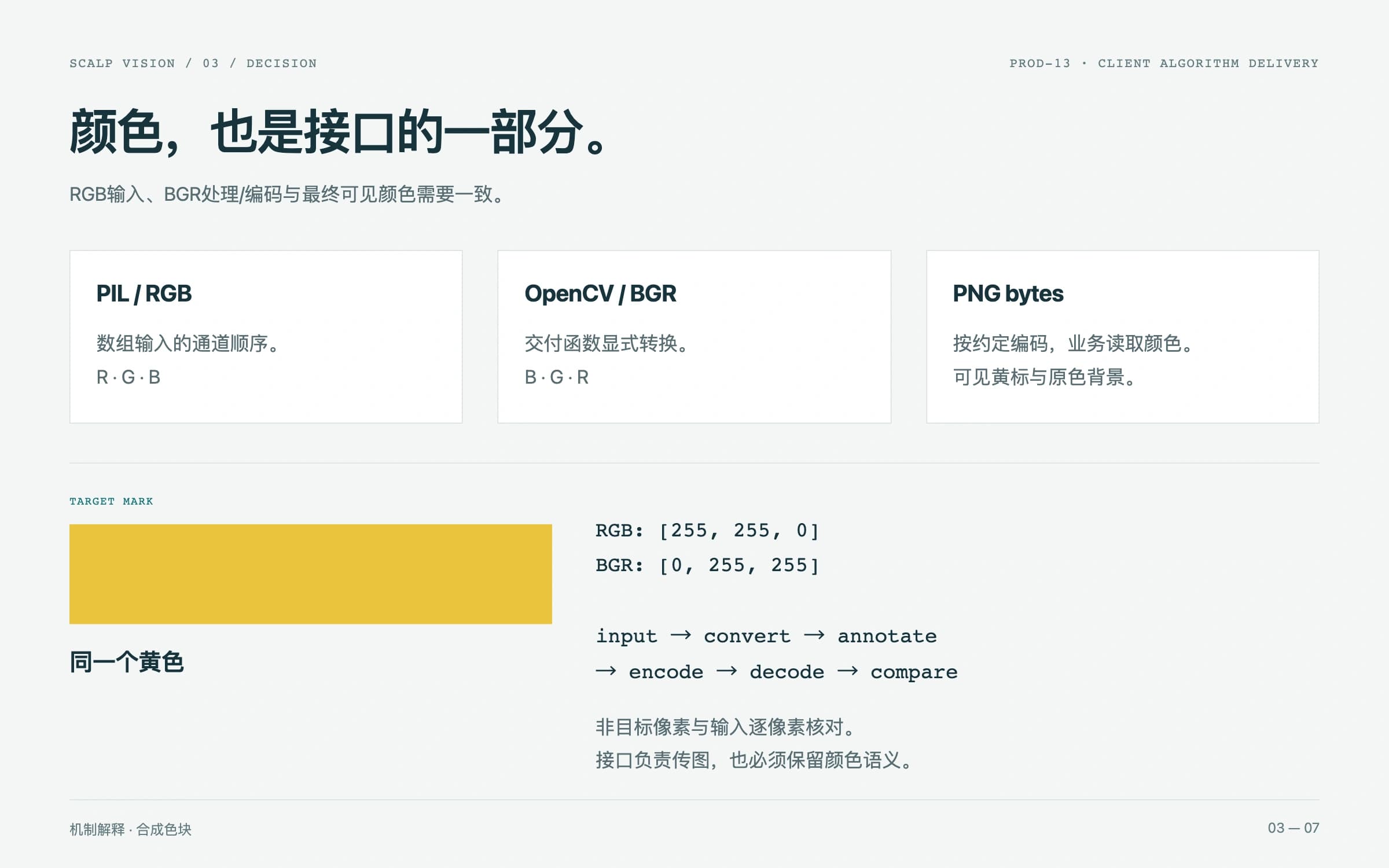The image size is (1389, 868).
Task: Click the caption 同一个黄色
Action: 127,662
